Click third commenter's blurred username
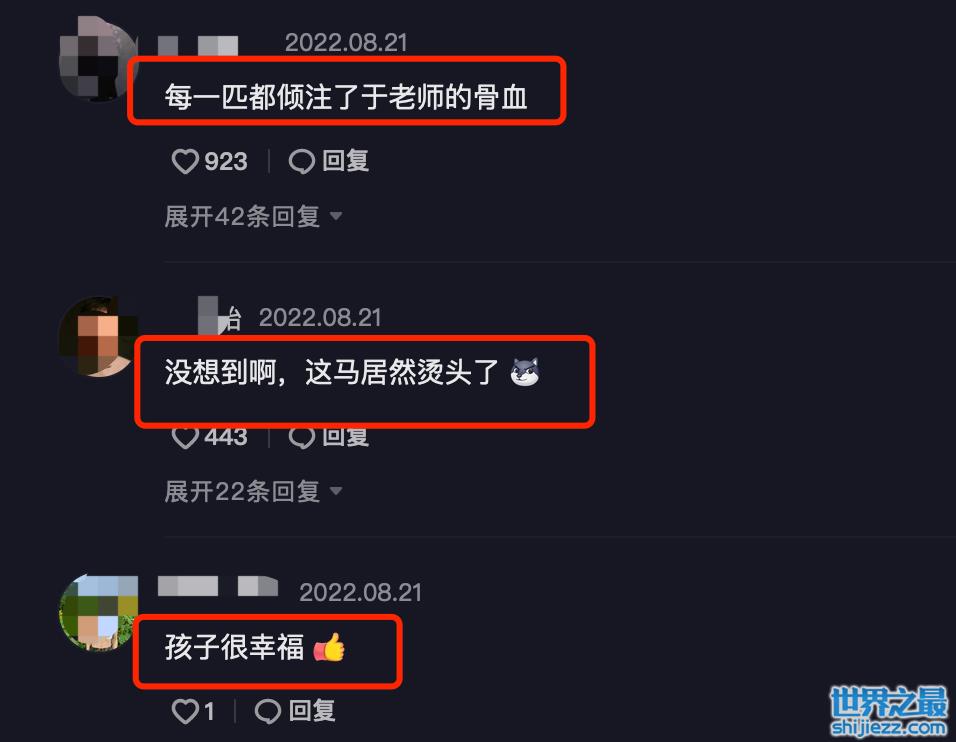 [218, 587]
